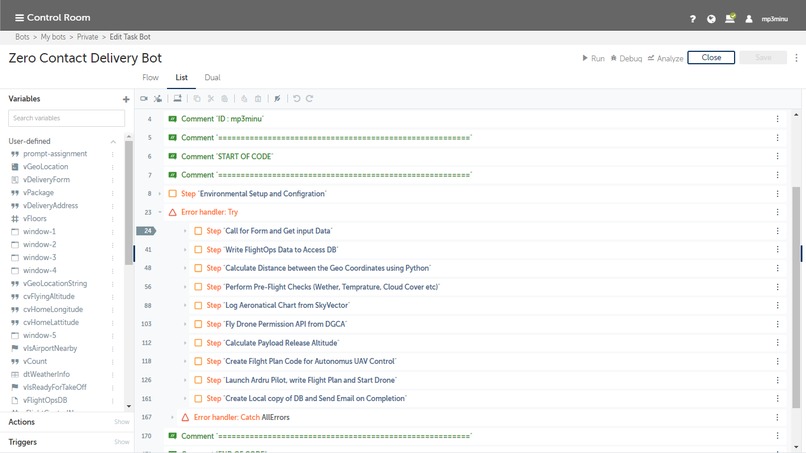Select the vFlightOpsDB variable

coord(45,400)
